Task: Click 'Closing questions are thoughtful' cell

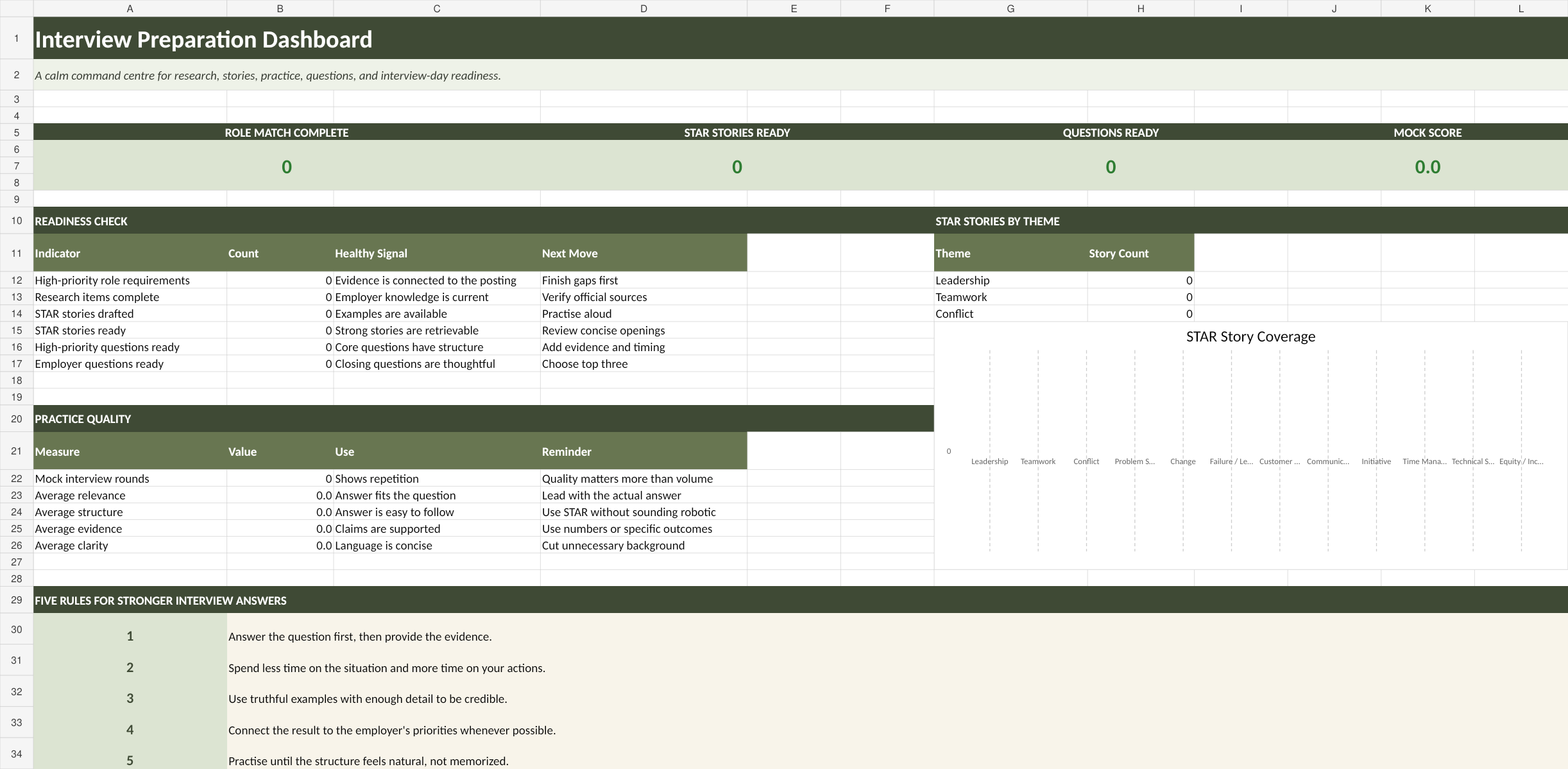Action: [437, 364]
